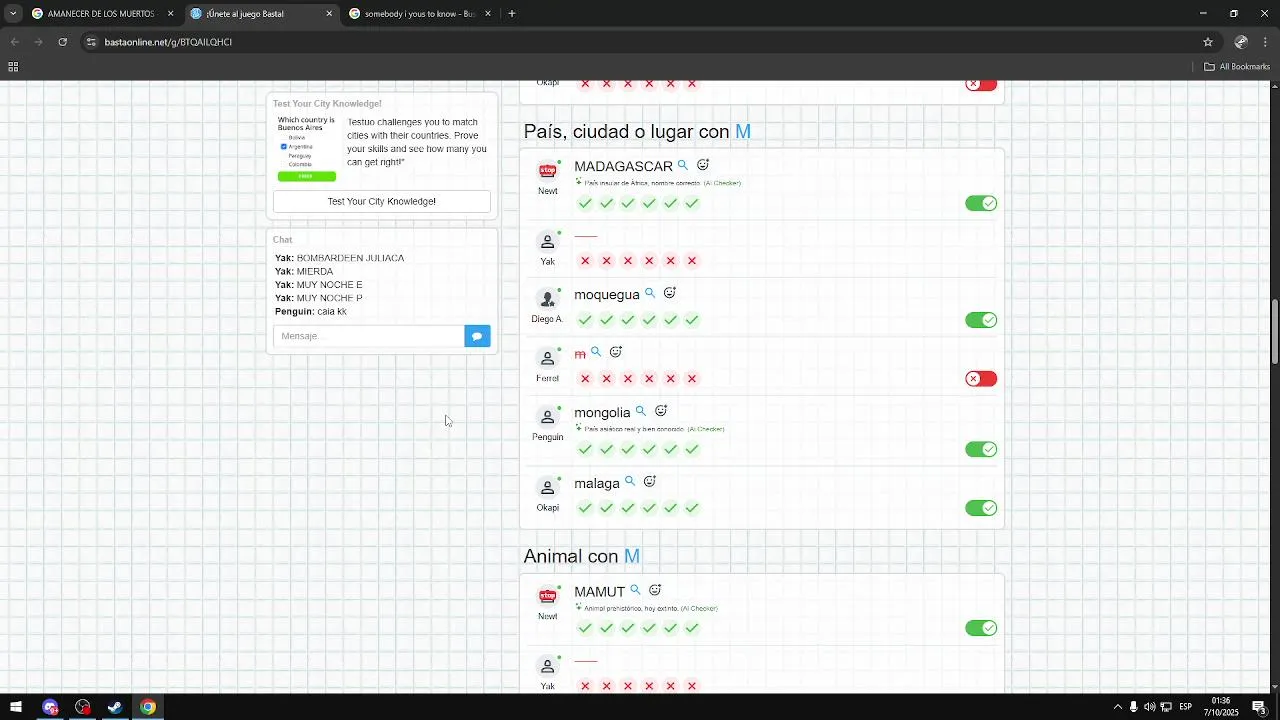This screenshot has width=1280, height=720.
Task: Click the green bar in the quiz ad
Action: point(306,176)
